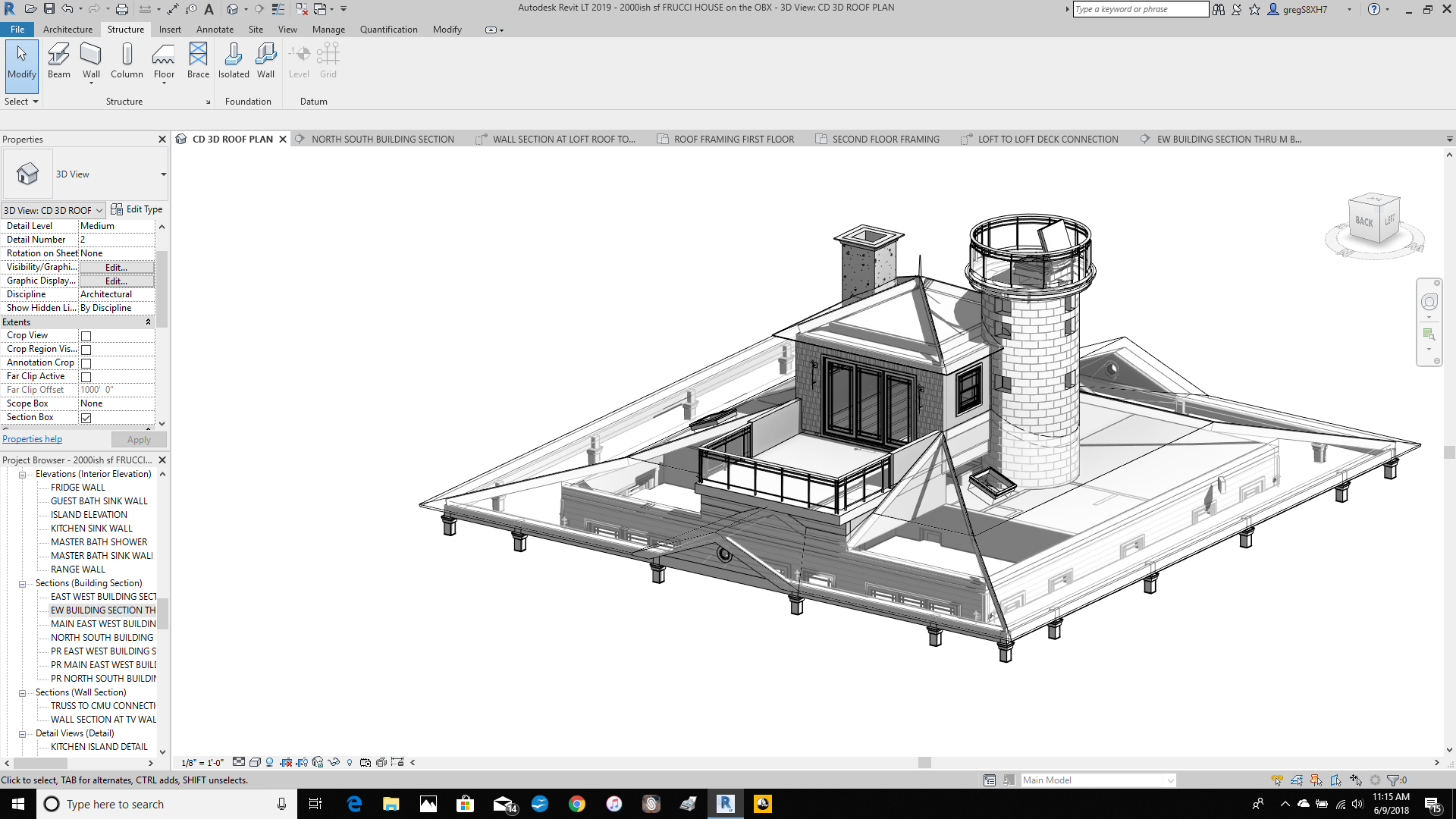Open the Detail Level control
This screenshot has height=819, width=1456.
pos(239,762)
